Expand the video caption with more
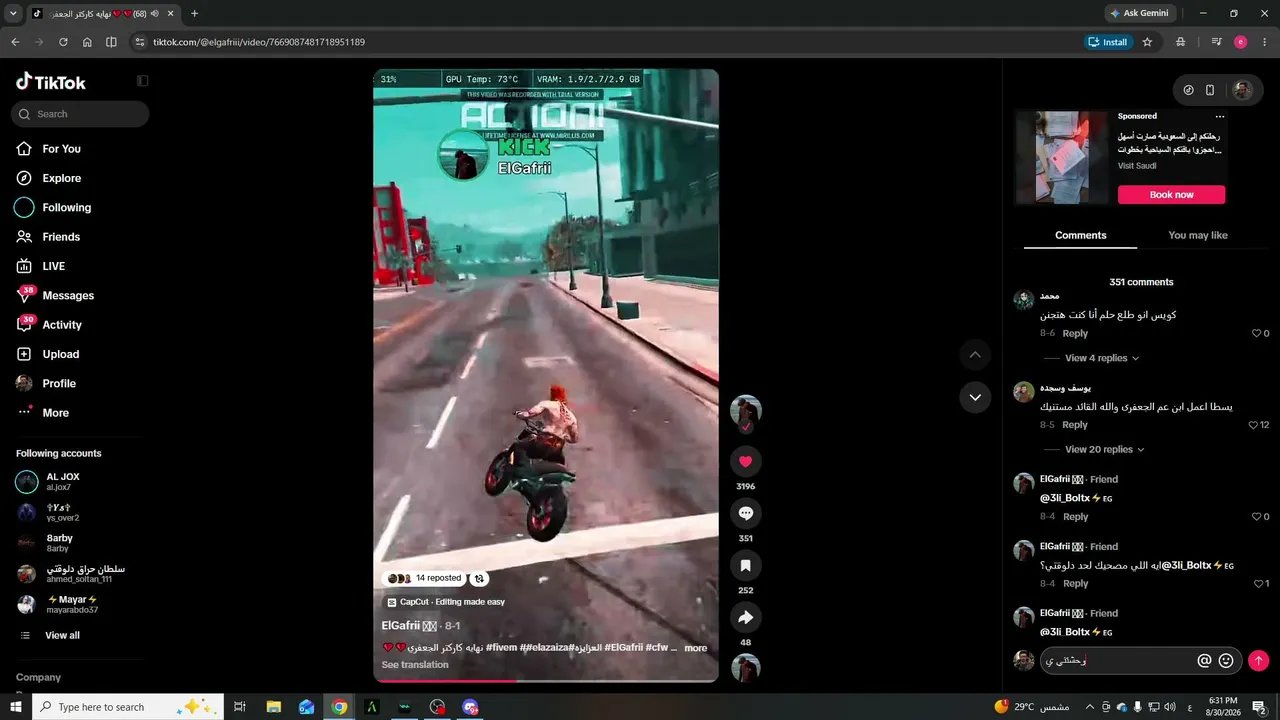Screen dimensions: 1280x720 [x=696, y=648]
